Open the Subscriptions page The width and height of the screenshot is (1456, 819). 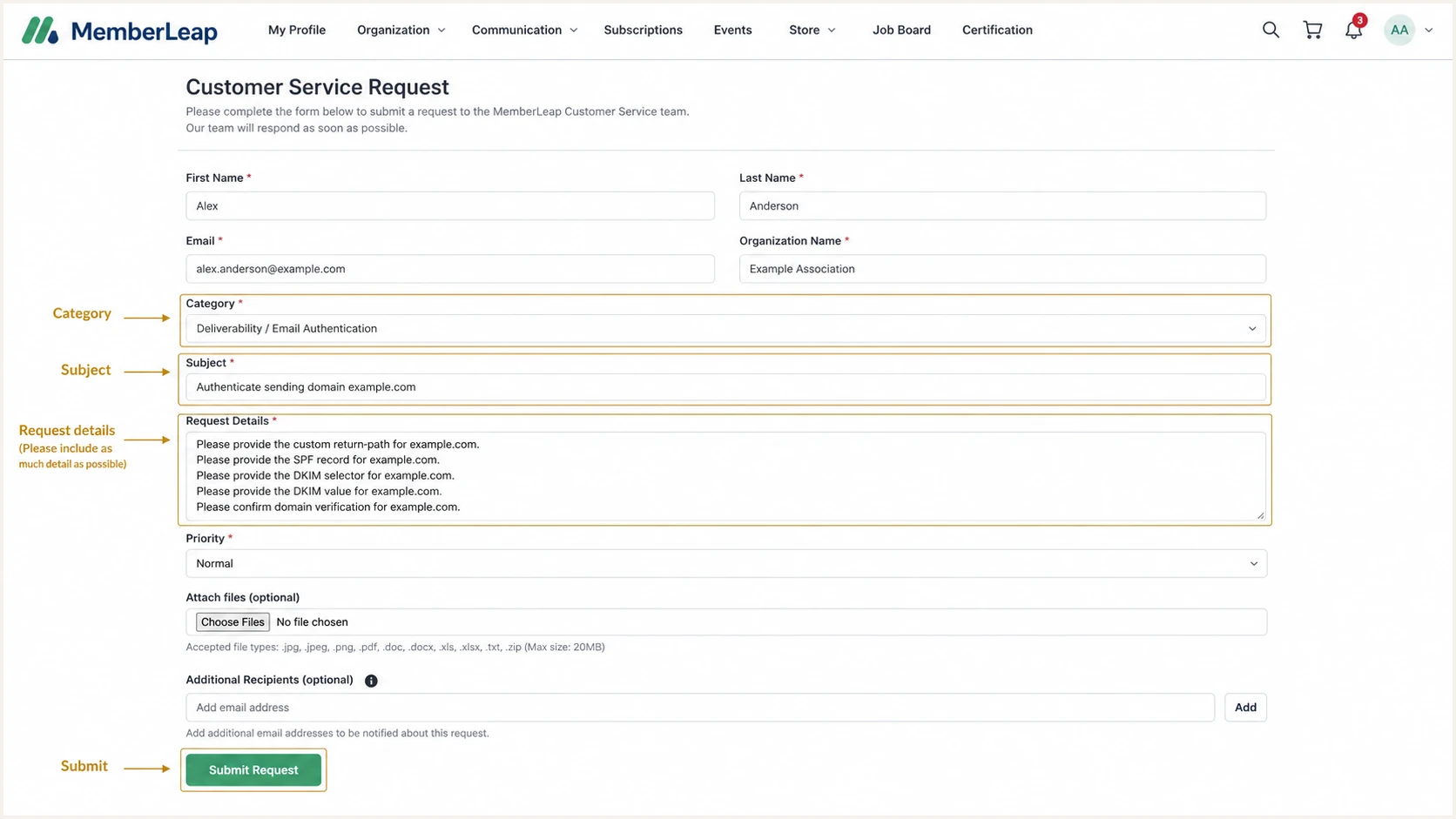643,30
